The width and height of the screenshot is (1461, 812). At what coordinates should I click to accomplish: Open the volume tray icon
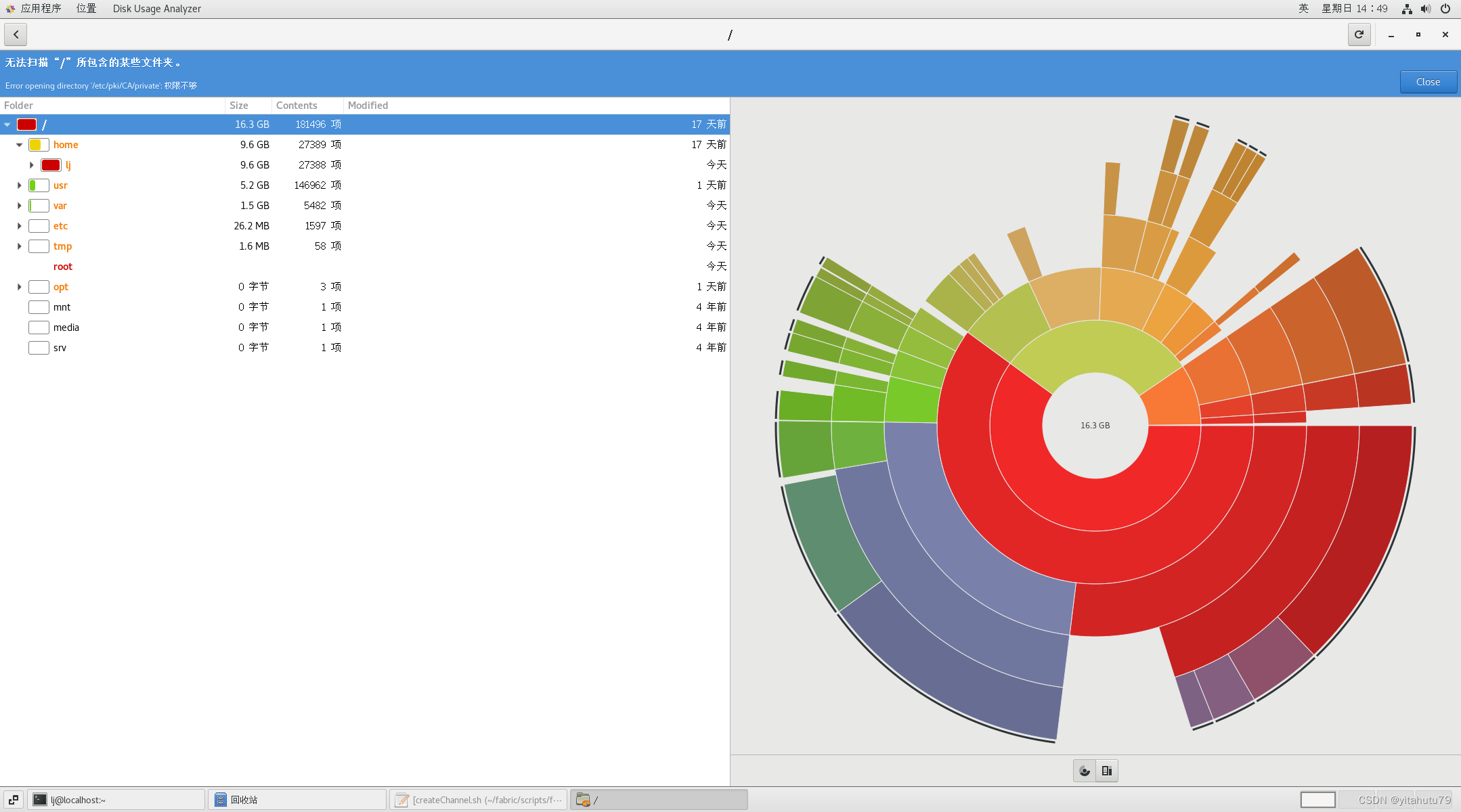[x=1426, y=9]
